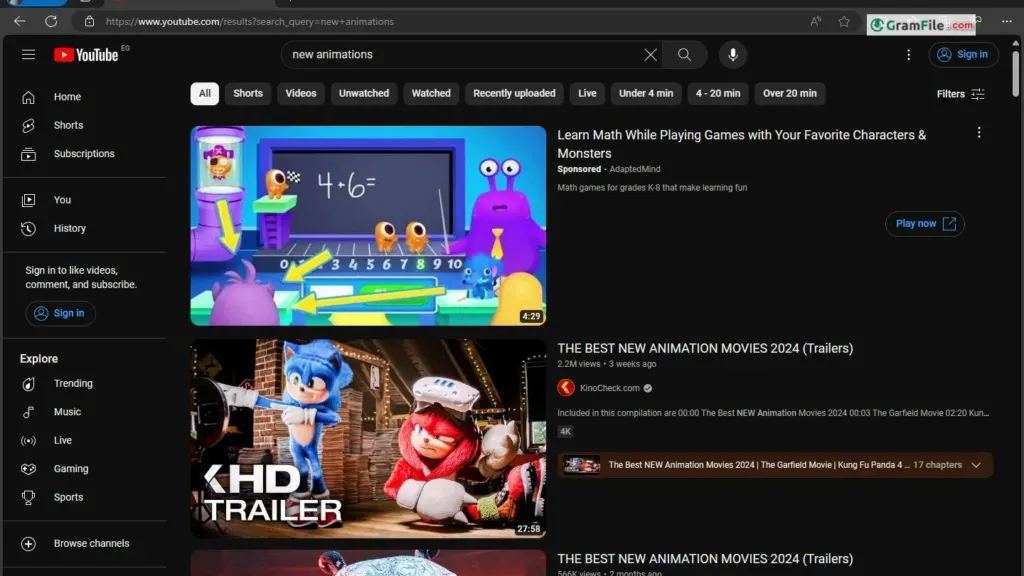Select the Live filter chip
The height and width of the screenshot is (576, 1024).
pyautogui.click(x=587, y=93)
